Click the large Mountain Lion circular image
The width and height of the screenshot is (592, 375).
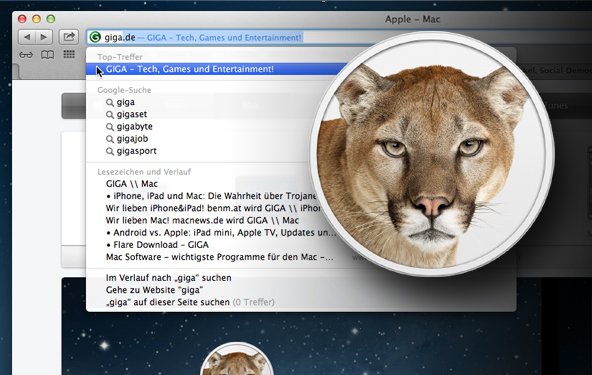(432, 155)
